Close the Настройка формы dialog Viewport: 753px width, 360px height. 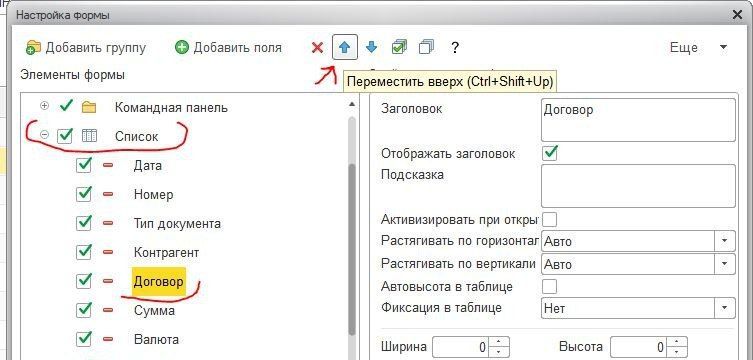coord(737,15)
